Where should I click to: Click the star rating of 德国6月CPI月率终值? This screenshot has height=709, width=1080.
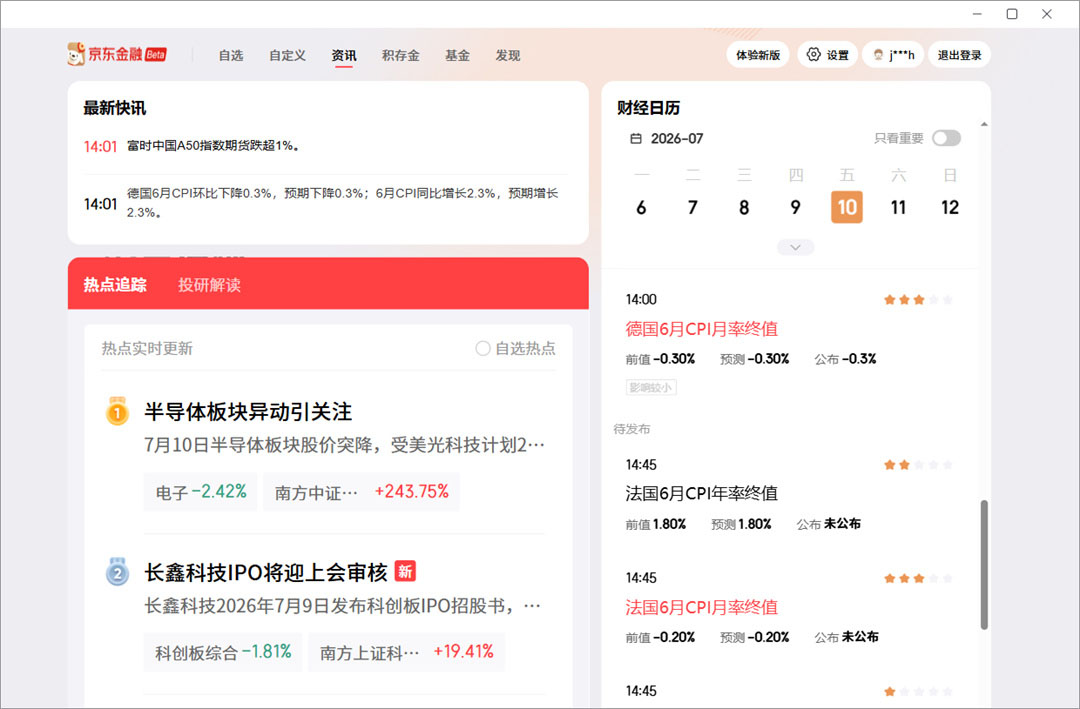click(x=918, y=300)
